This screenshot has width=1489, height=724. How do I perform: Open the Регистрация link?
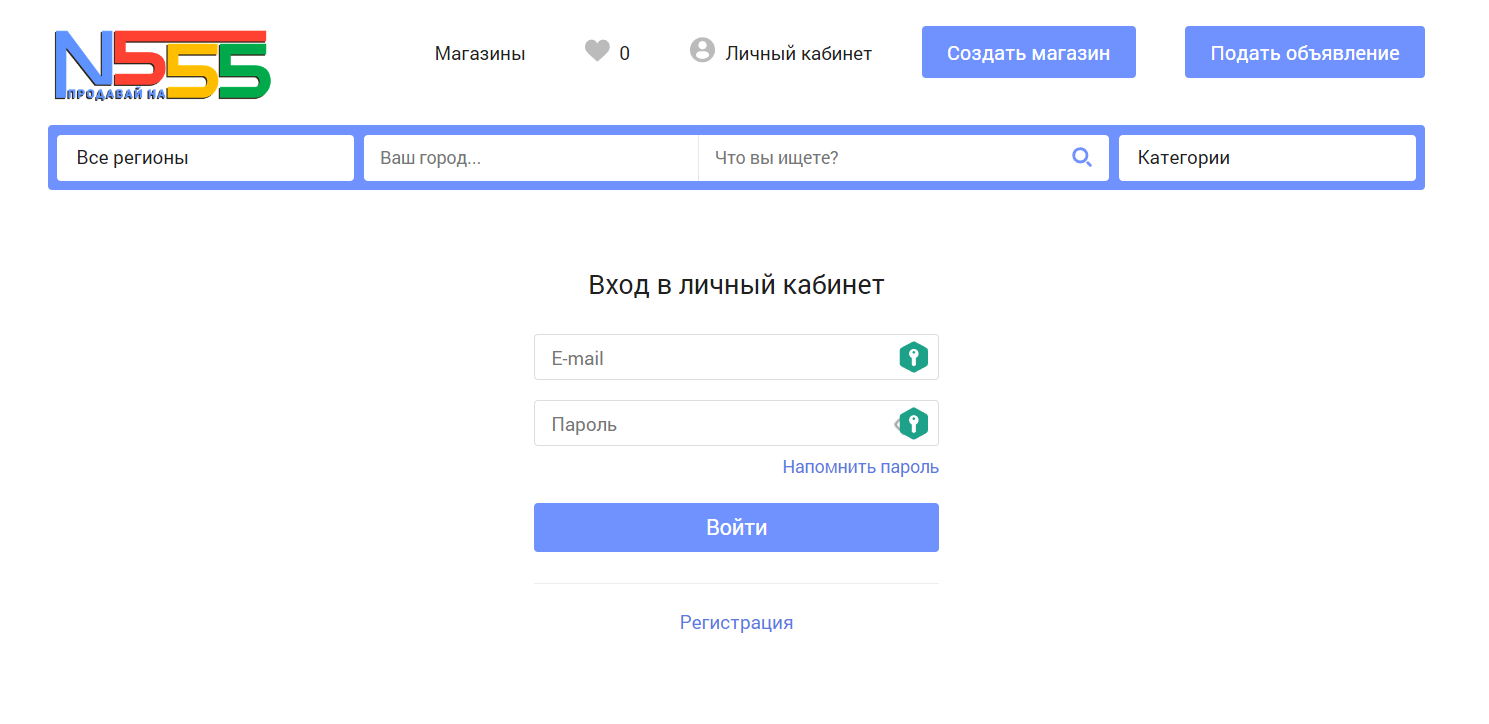[736, 623]
